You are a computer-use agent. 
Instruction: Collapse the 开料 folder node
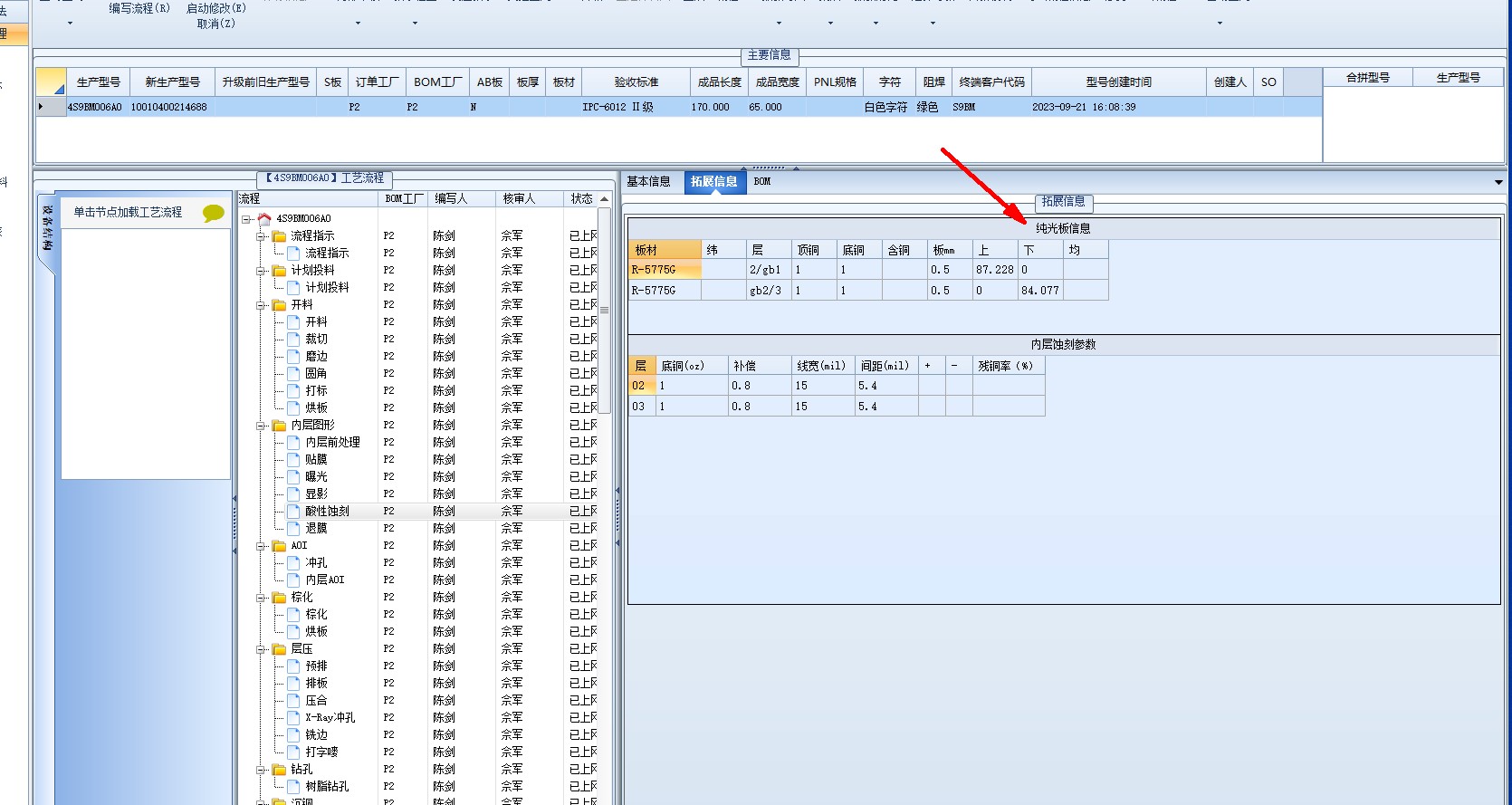click(x=261, y=305)
